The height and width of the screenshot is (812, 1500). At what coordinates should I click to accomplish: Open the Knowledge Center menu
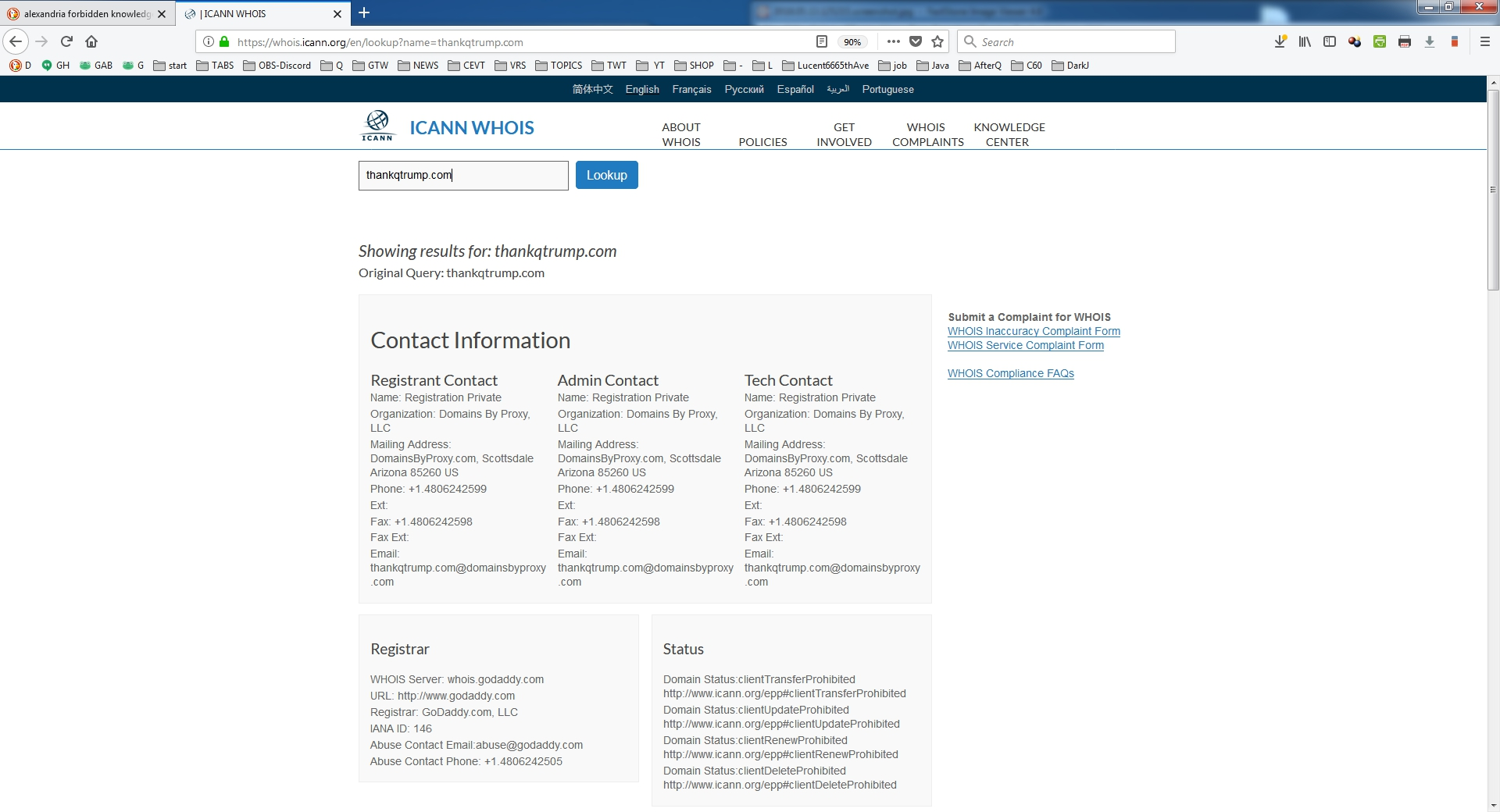[x=1009, y=134]
